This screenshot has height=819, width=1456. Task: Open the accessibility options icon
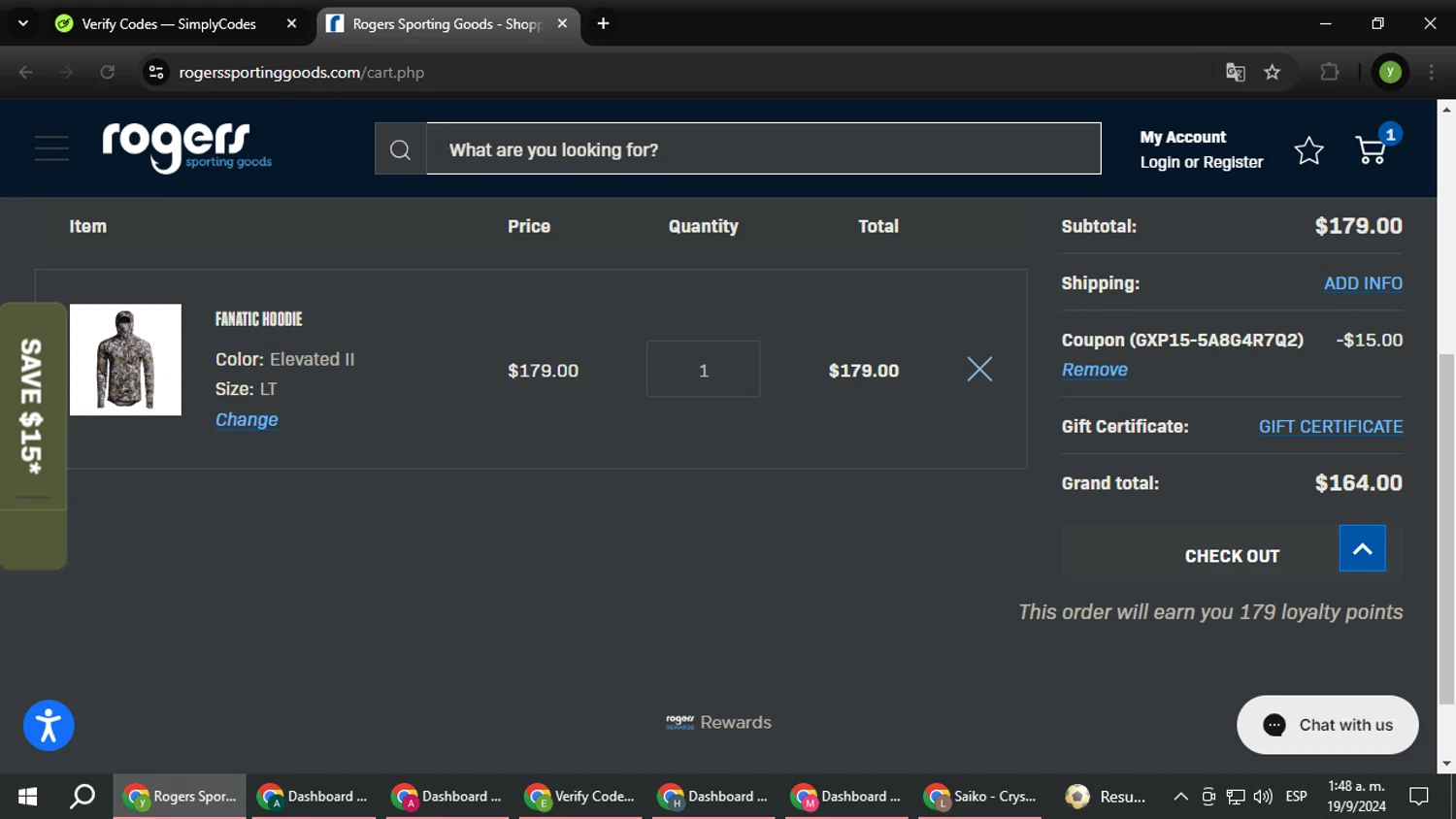tap(49, 725)
